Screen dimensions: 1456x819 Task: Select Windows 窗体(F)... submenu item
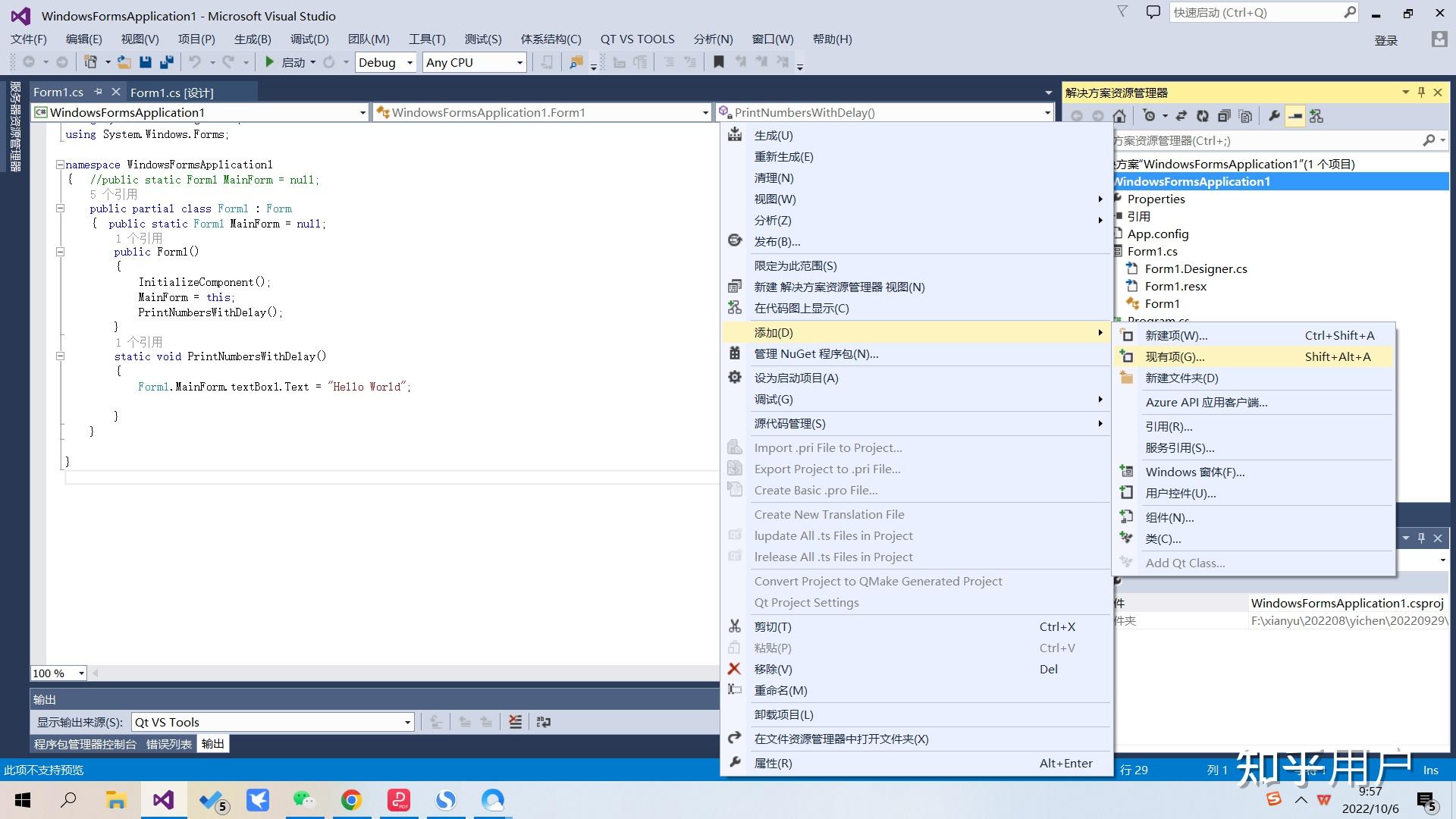click(1254, 472)
